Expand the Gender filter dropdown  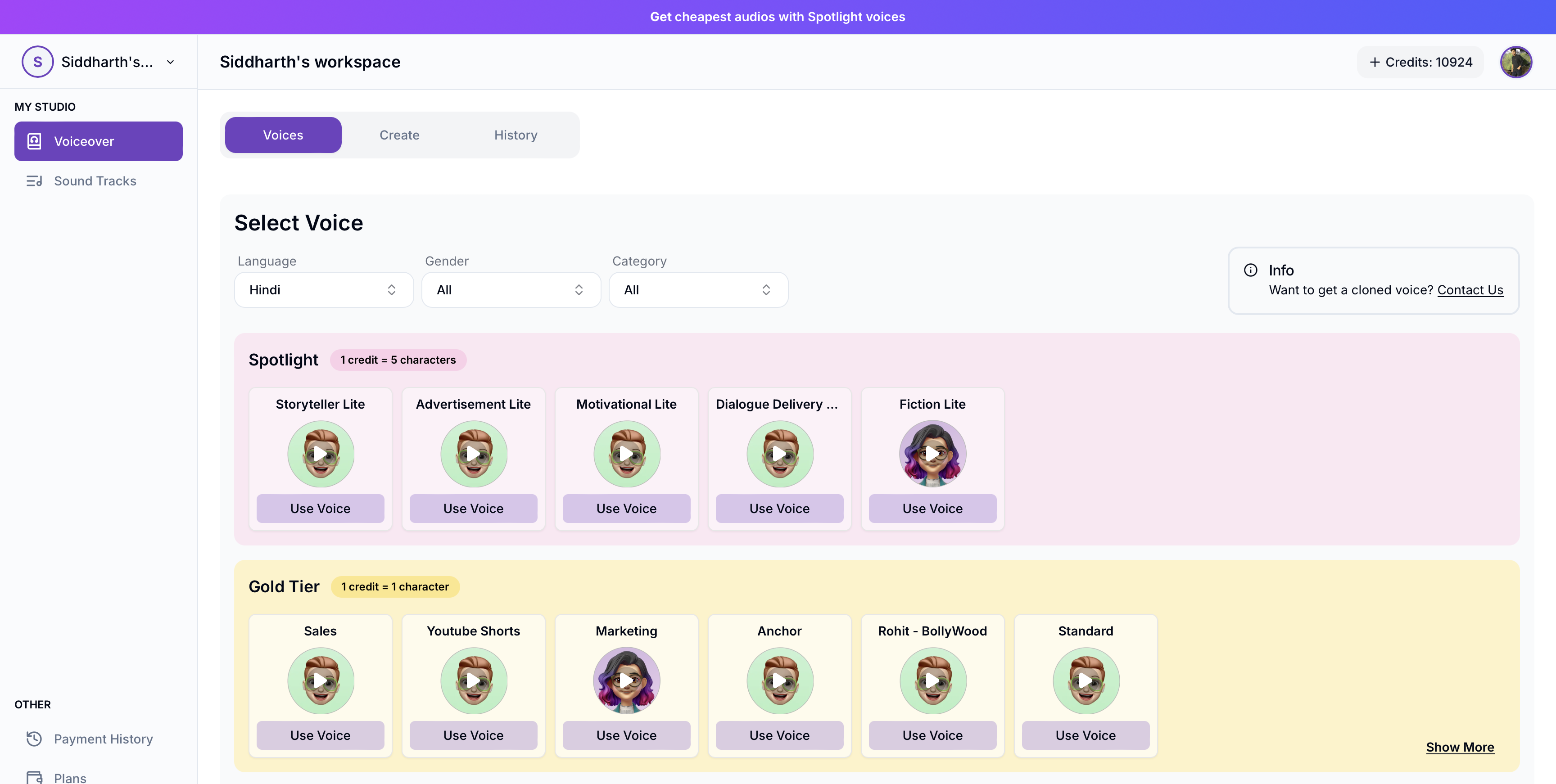(511, 290)
